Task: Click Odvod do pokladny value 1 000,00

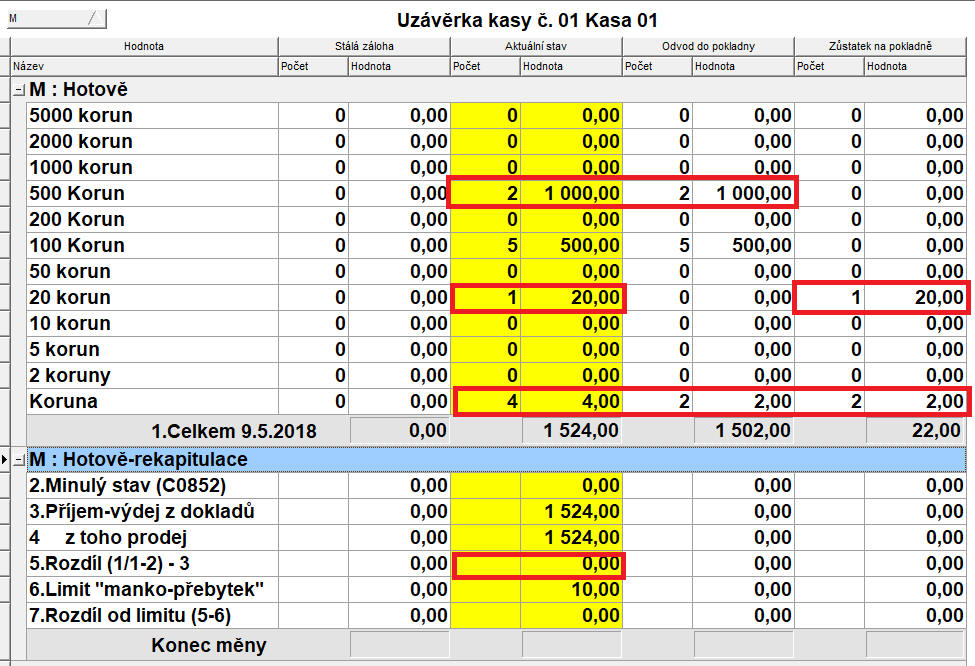Action: coord(743,194)
